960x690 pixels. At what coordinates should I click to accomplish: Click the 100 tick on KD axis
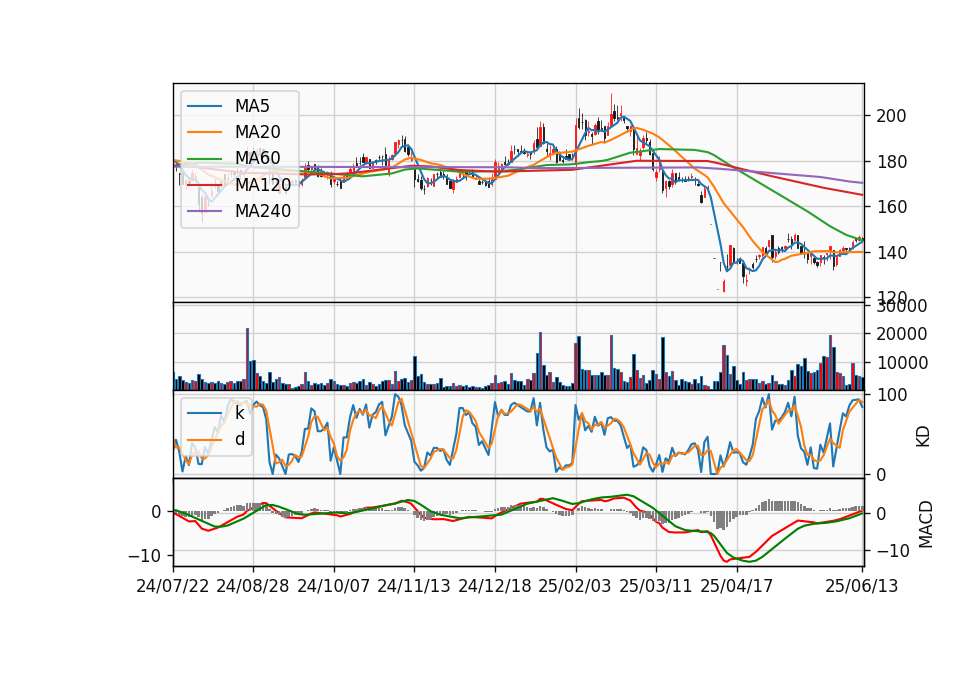click(891, 395)
